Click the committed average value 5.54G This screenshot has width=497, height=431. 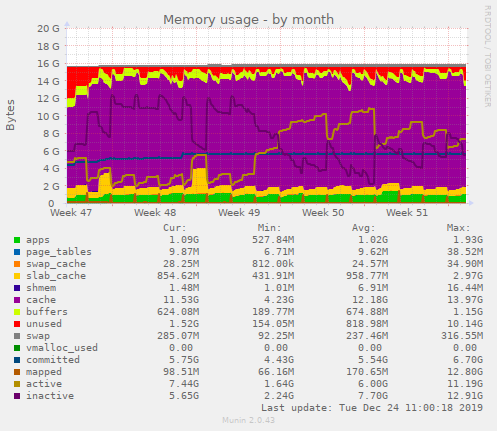(373, 360)
